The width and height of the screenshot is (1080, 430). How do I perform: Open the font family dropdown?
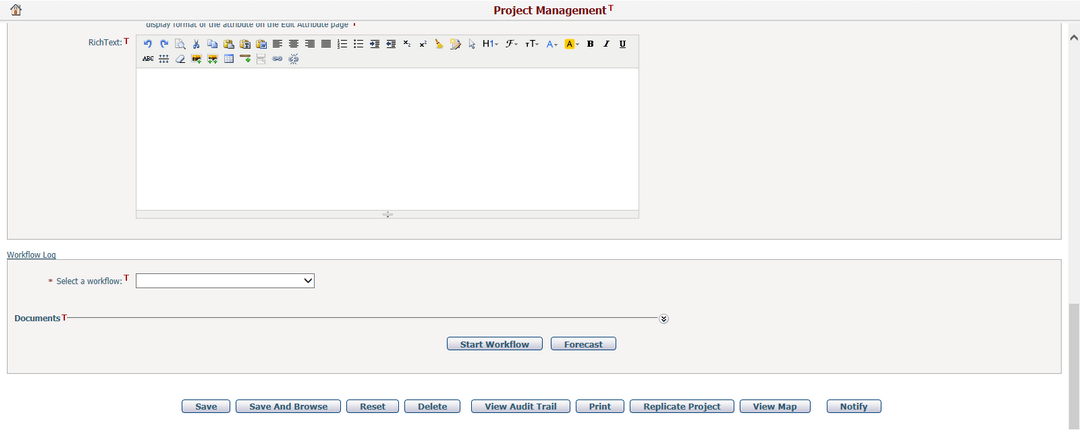click(512, 43)
